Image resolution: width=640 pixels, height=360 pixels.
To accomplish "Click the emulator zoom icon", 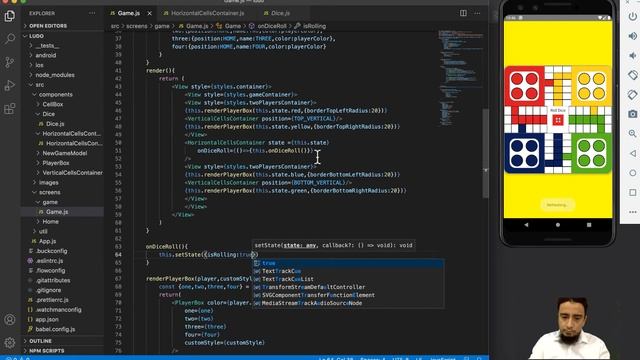I will (633, 133).
